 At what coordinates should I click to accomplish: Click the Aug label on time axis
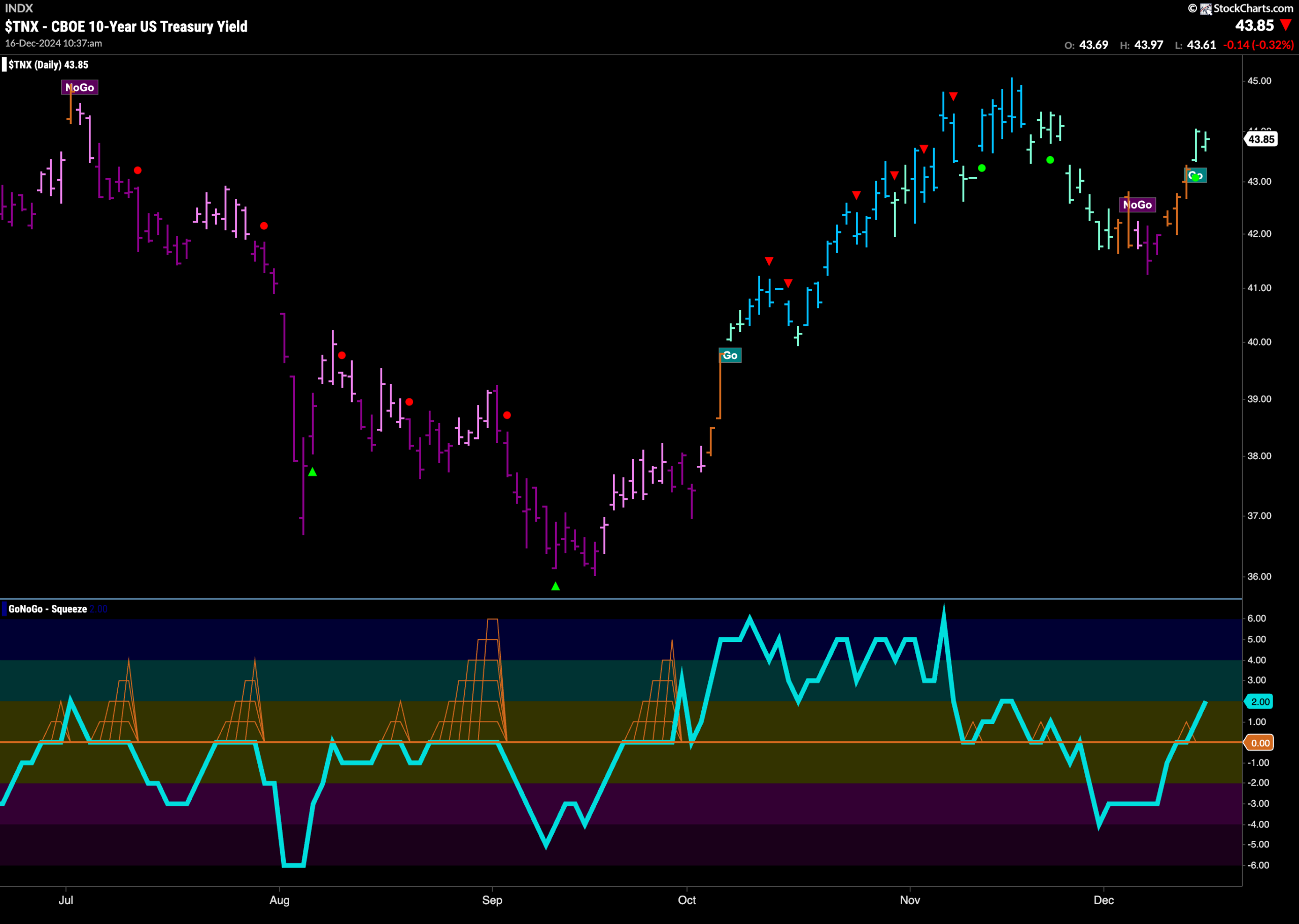[x=280, y=900]
